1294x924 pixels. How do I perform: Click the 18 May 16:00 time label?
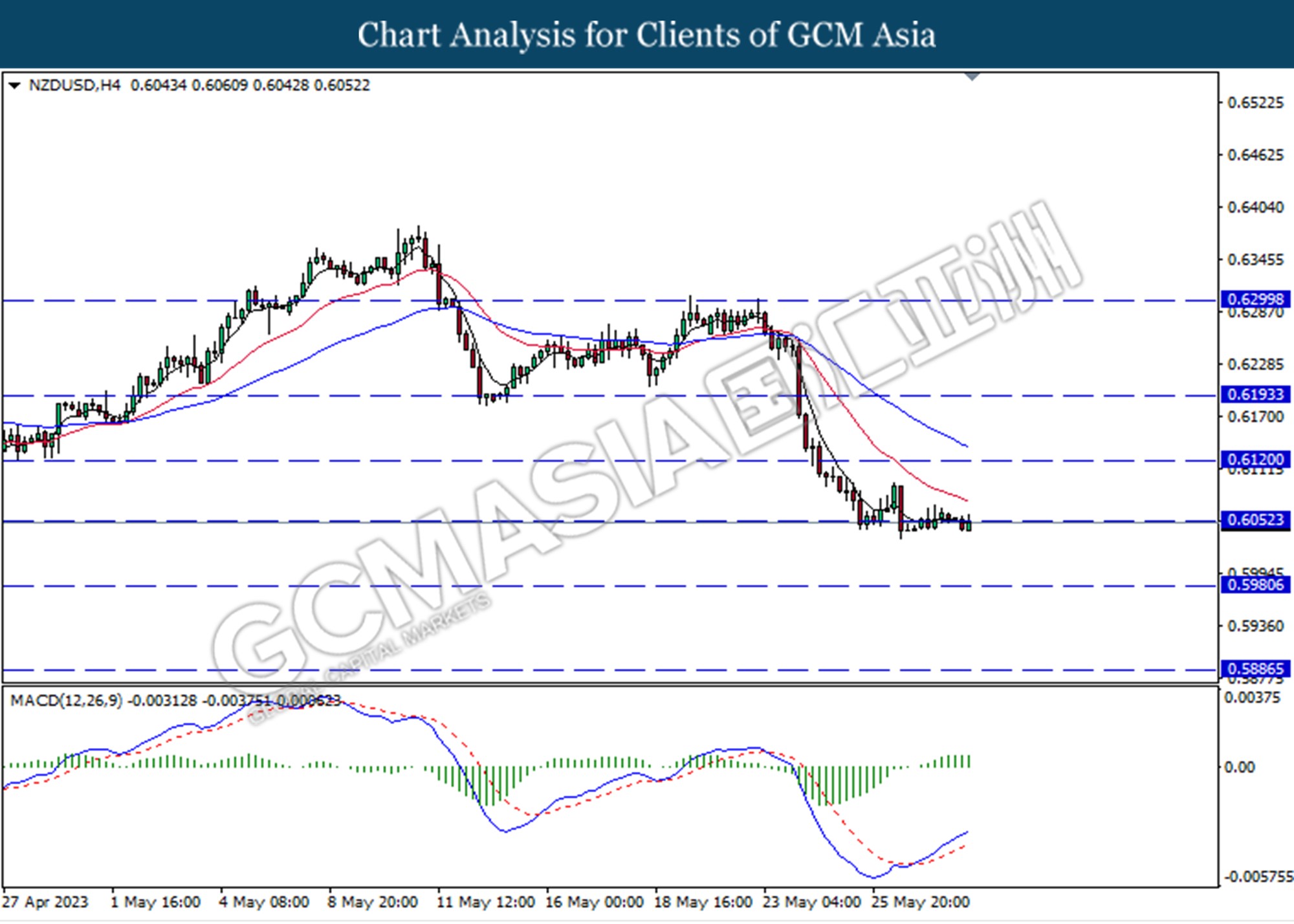[703, 902]
